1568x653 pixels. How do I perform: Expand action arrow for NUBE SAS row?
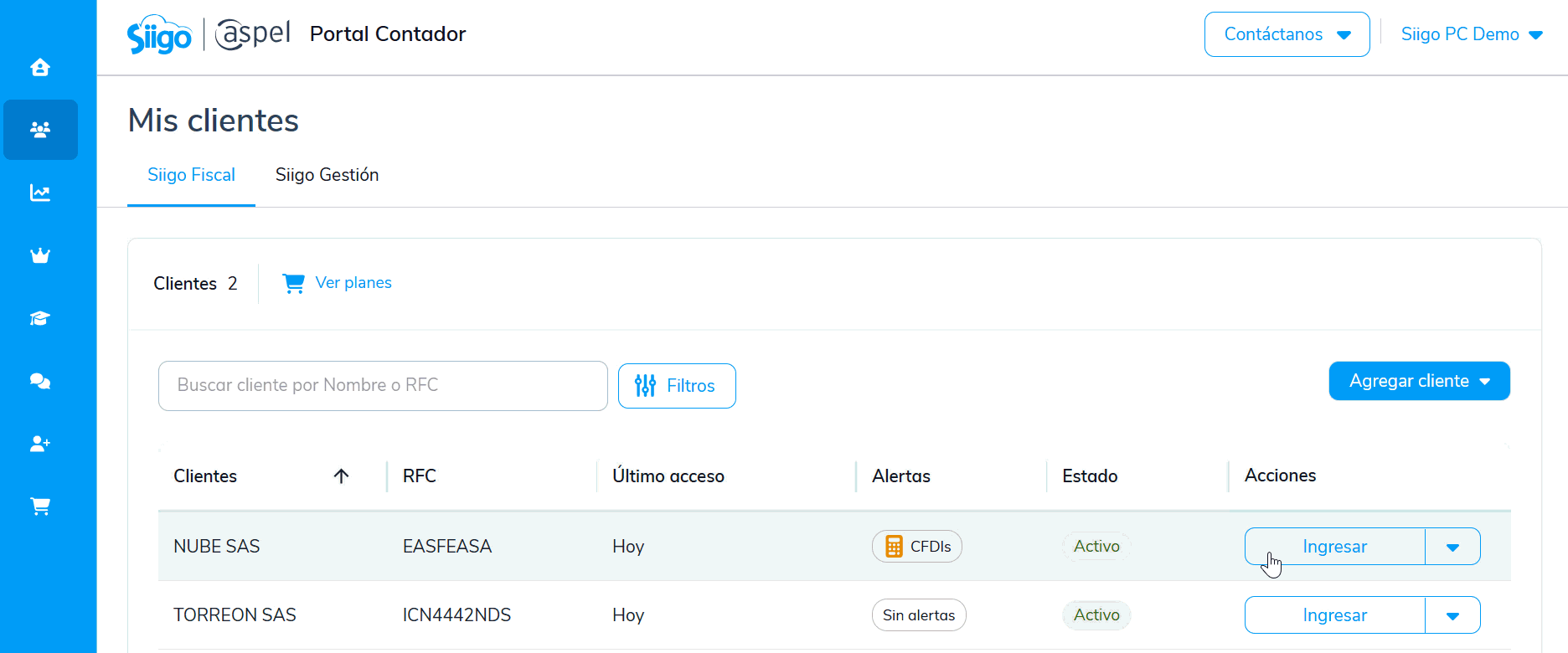pyautogui.click(x=1452, y=547)
